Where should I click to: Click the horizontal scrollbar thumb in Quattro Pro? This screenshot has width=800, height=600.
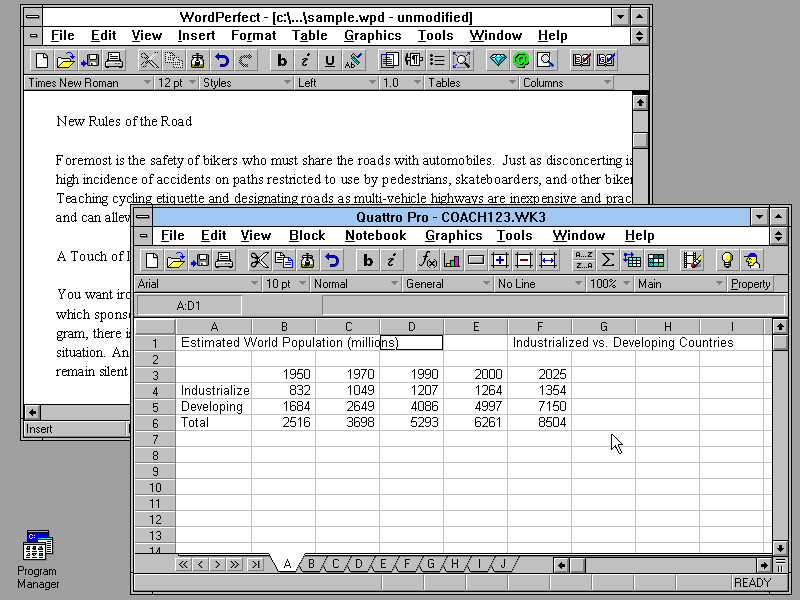(x=577, y=565)
